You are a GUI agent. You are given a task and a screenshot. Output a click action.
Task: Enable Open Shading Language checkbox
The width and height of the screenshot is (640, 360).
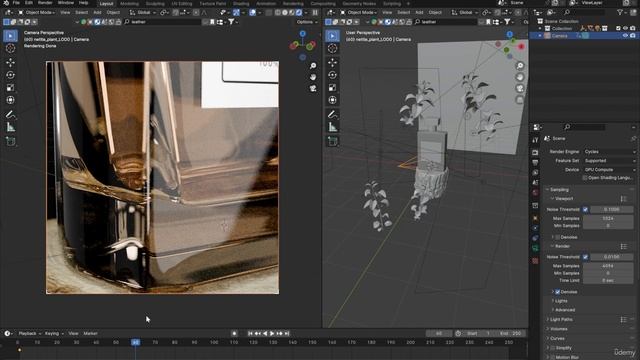click(585, 178)
